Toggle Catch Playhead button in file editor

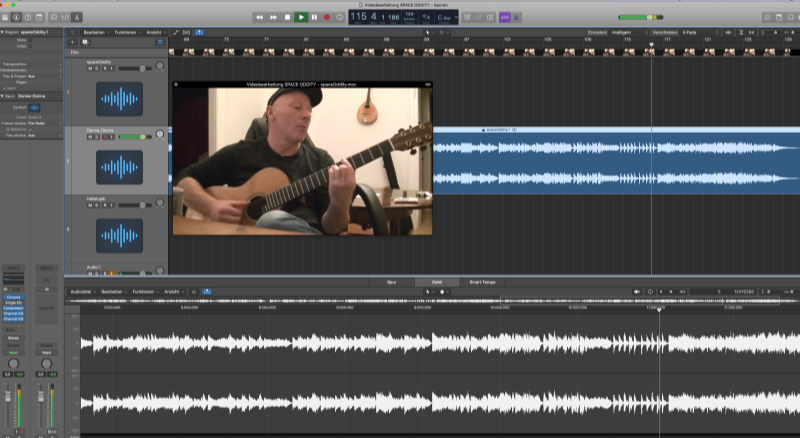click(207, 292)
